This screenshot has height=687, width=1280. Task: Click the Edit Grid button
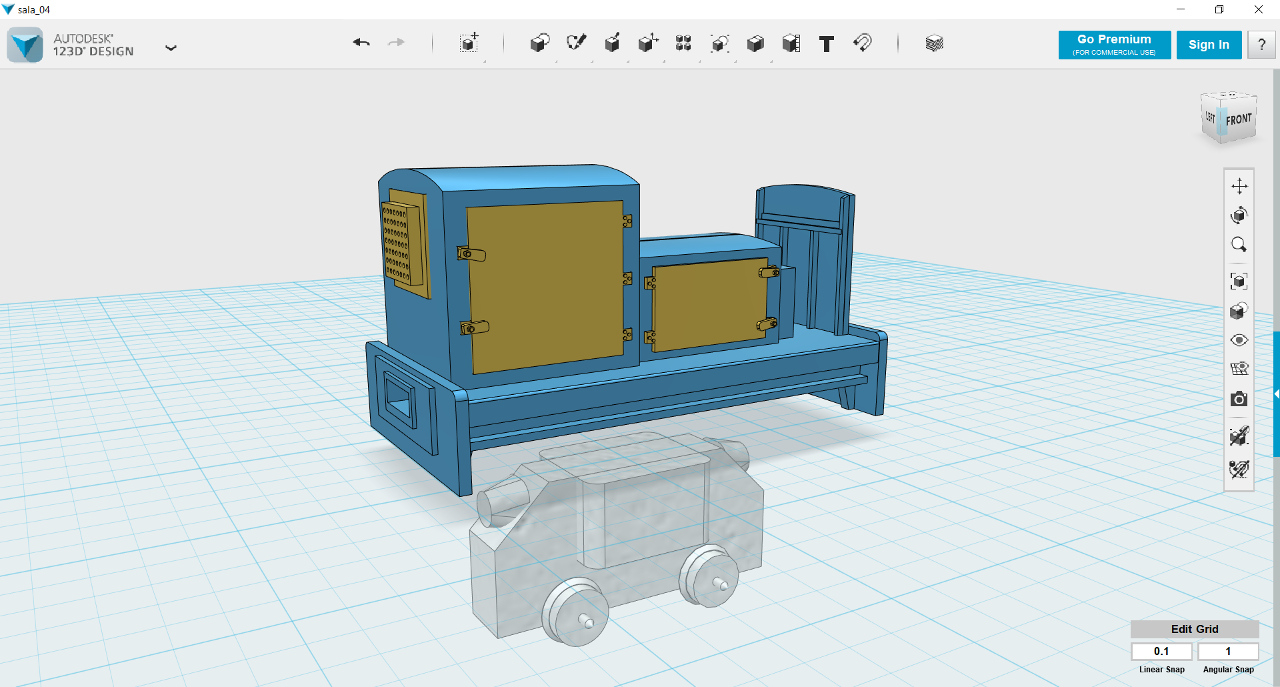click(x=1195, y=629)
